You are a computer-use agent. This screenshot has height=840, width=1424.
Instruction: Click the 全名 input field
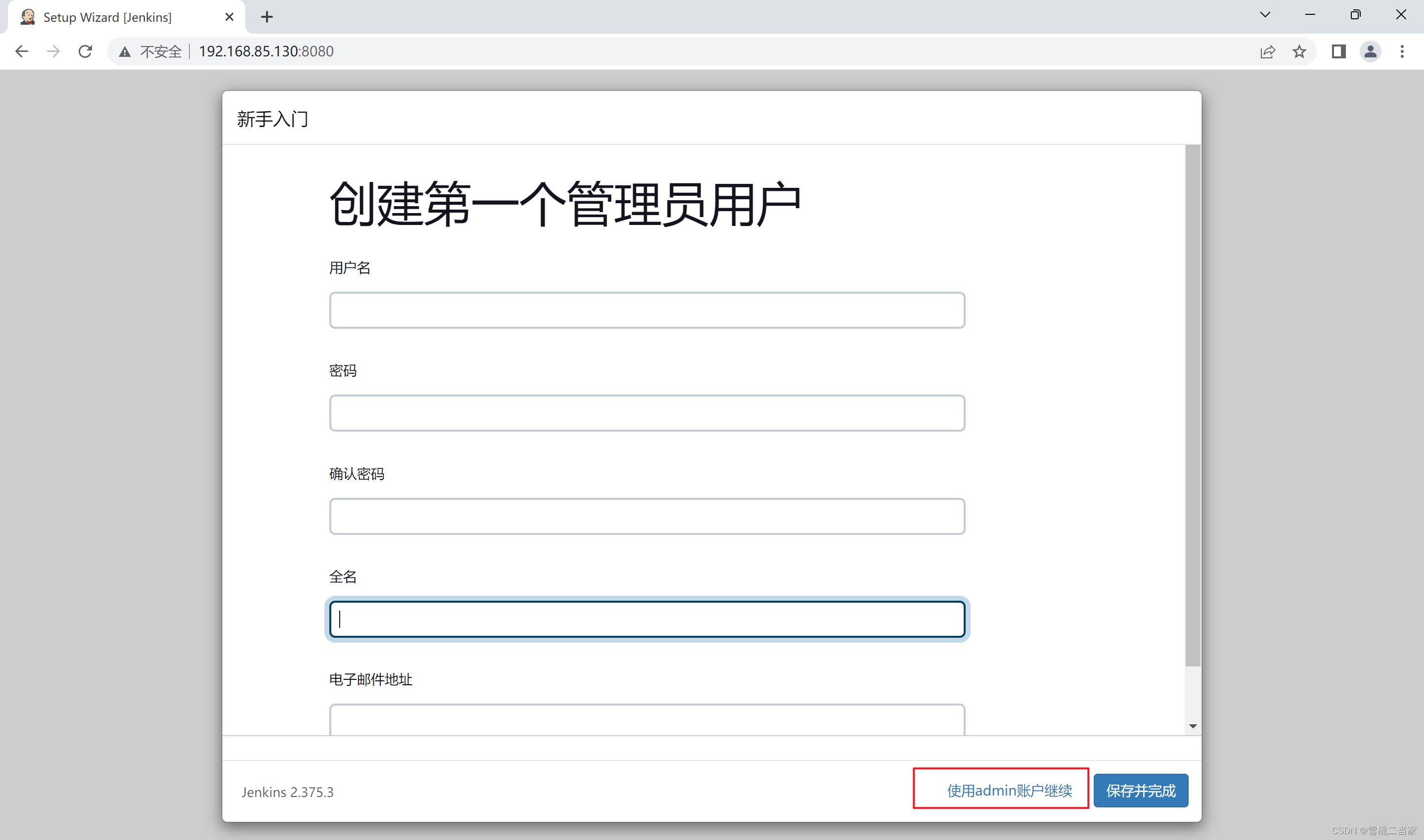647,619
